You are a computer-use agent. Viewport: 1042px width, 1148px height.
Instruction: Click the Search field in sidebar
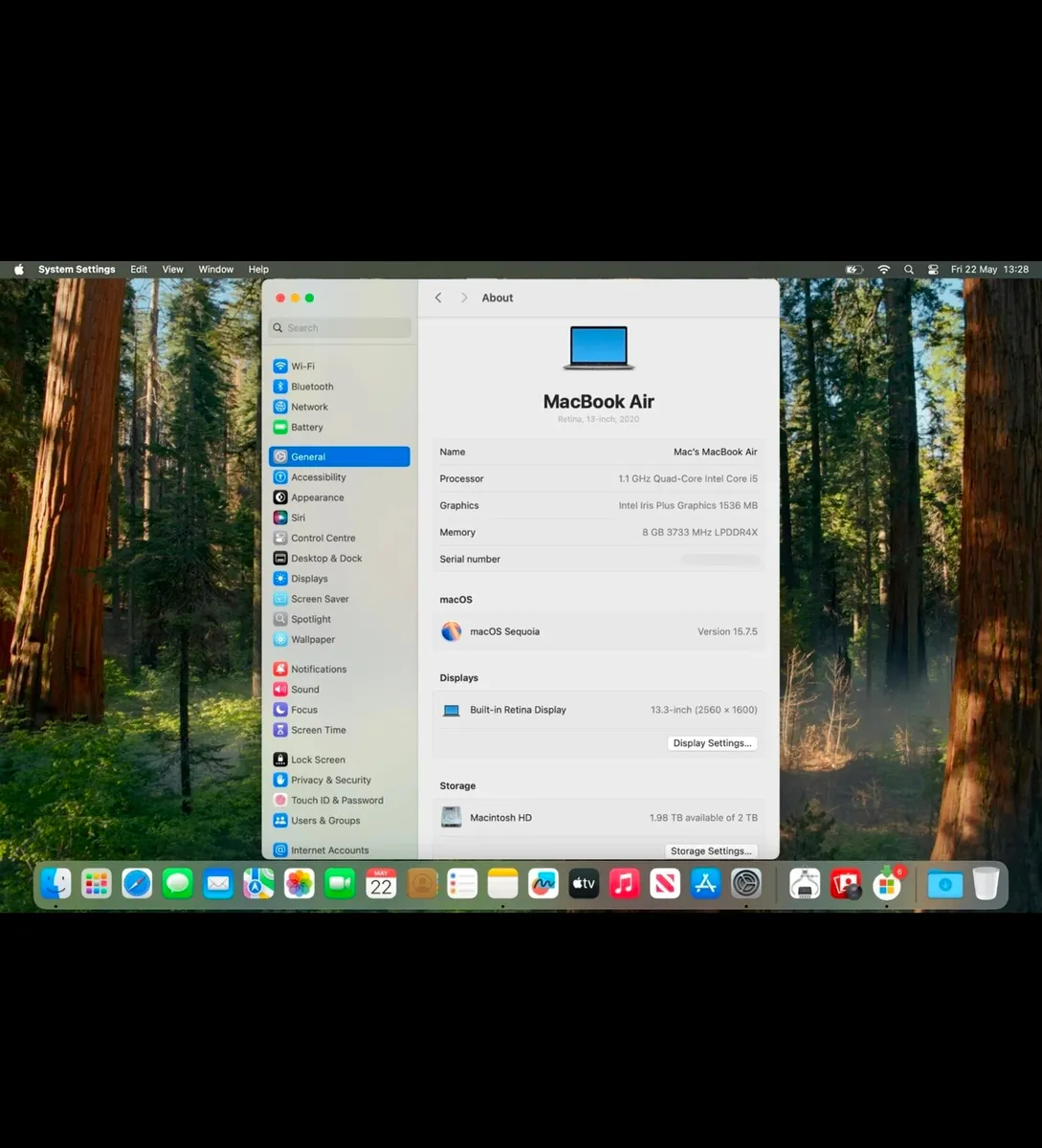click(x=340, y=328)
